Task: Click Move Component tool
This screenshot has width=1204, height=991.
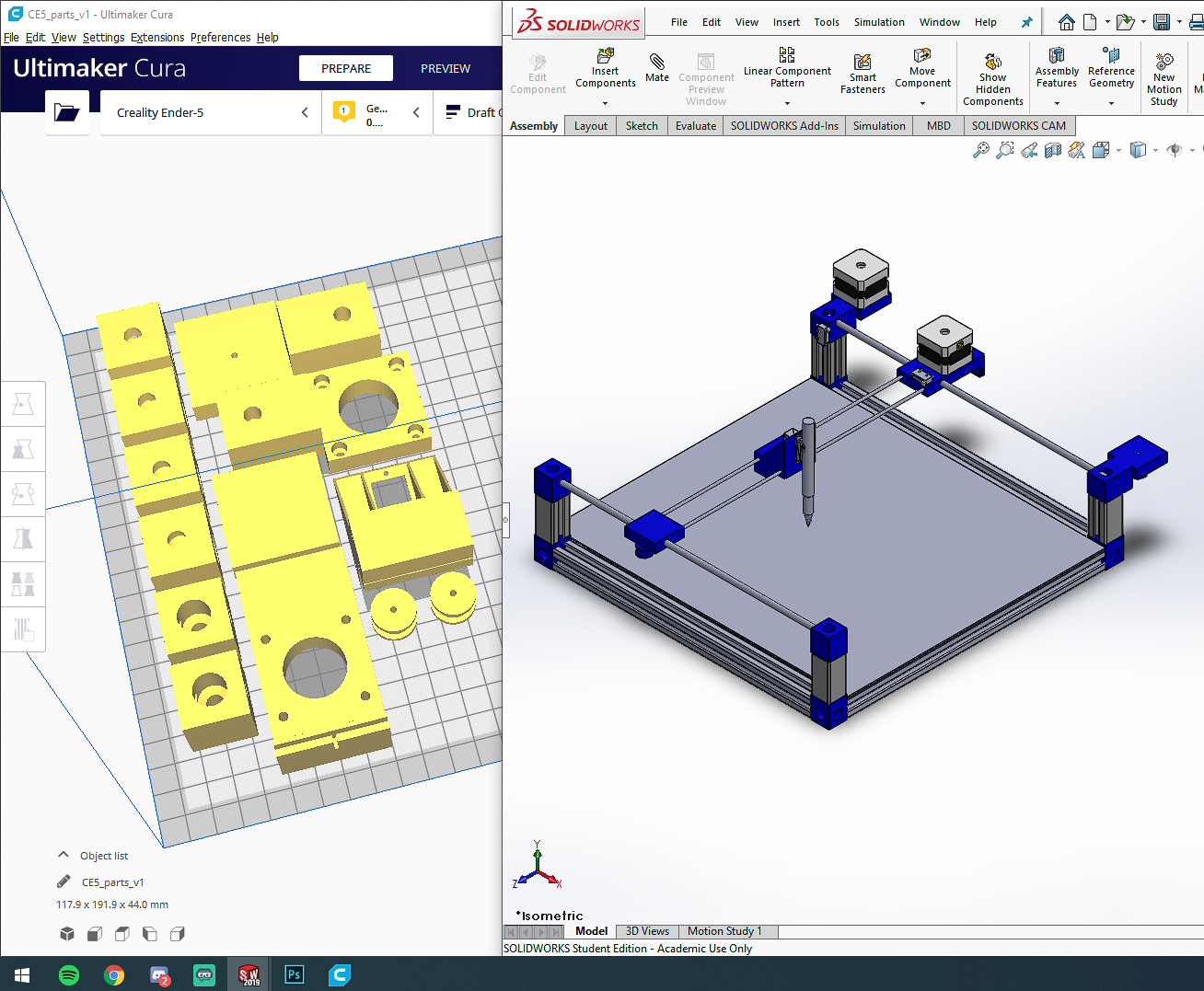Action: [922, 68]
